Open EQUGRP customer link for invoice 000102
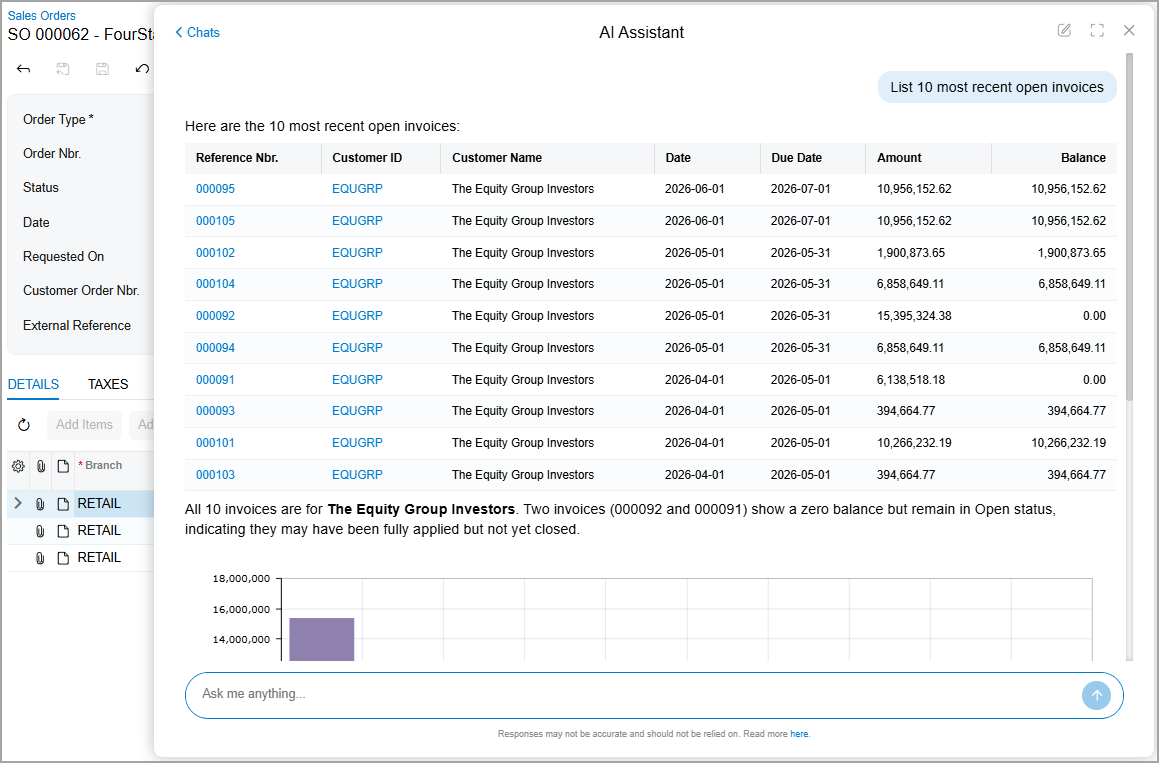 (x=357, y=252)
